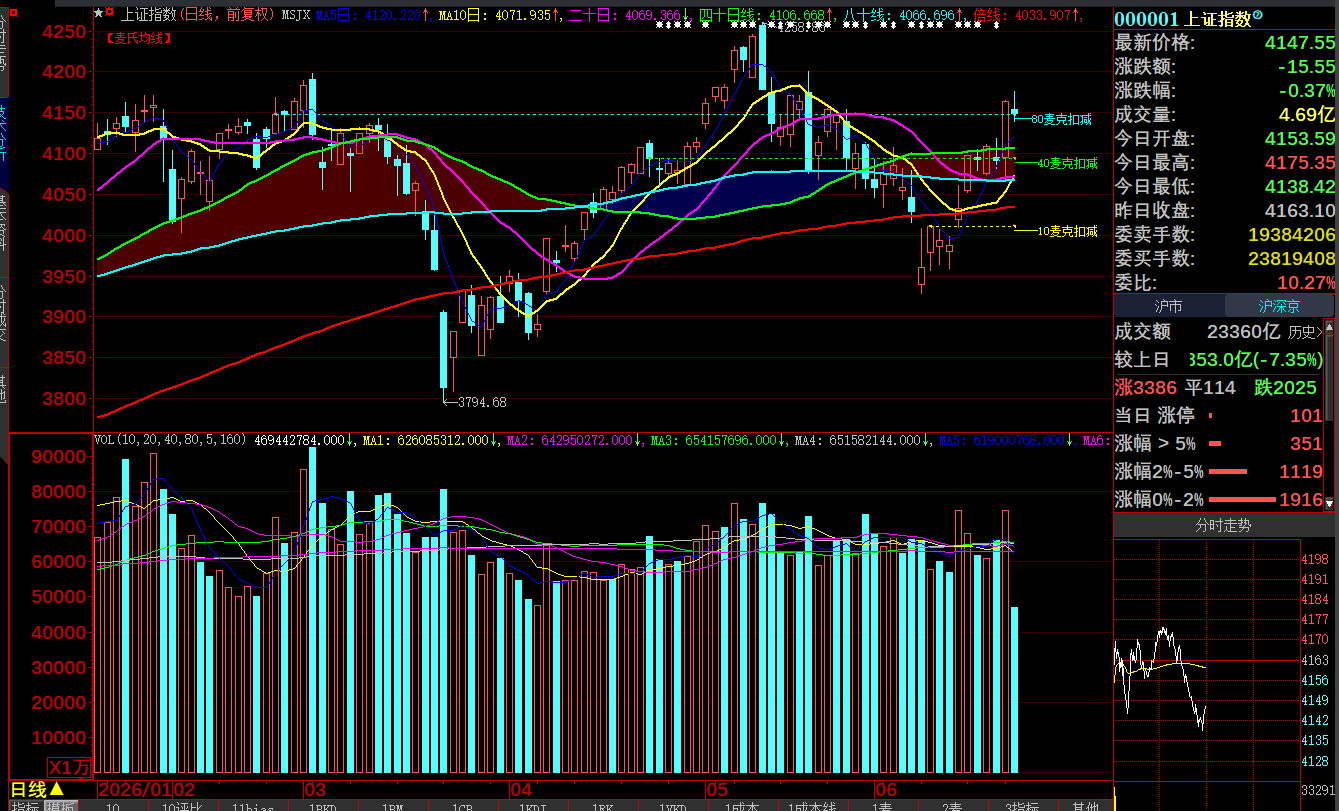Click the 今日最低 value 4138.42
This screenshot has height=811, width=1339.
point(1299,186)
